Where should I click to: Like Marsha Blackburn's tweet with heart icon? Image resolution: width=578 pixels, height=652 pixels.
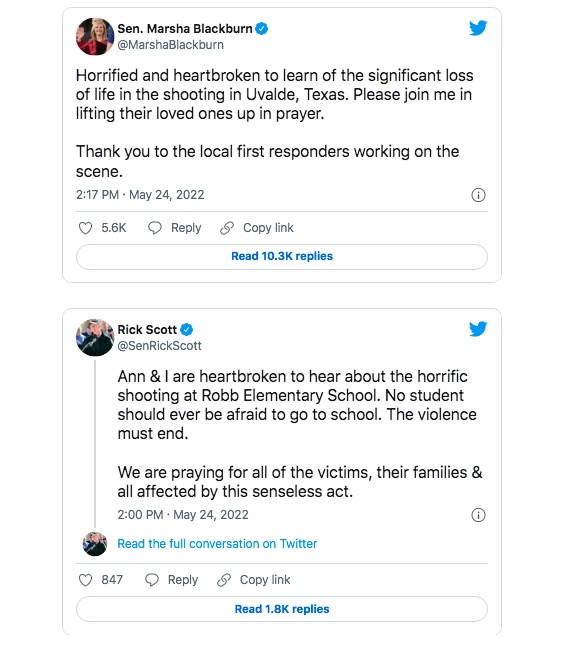tap(85, 228)
